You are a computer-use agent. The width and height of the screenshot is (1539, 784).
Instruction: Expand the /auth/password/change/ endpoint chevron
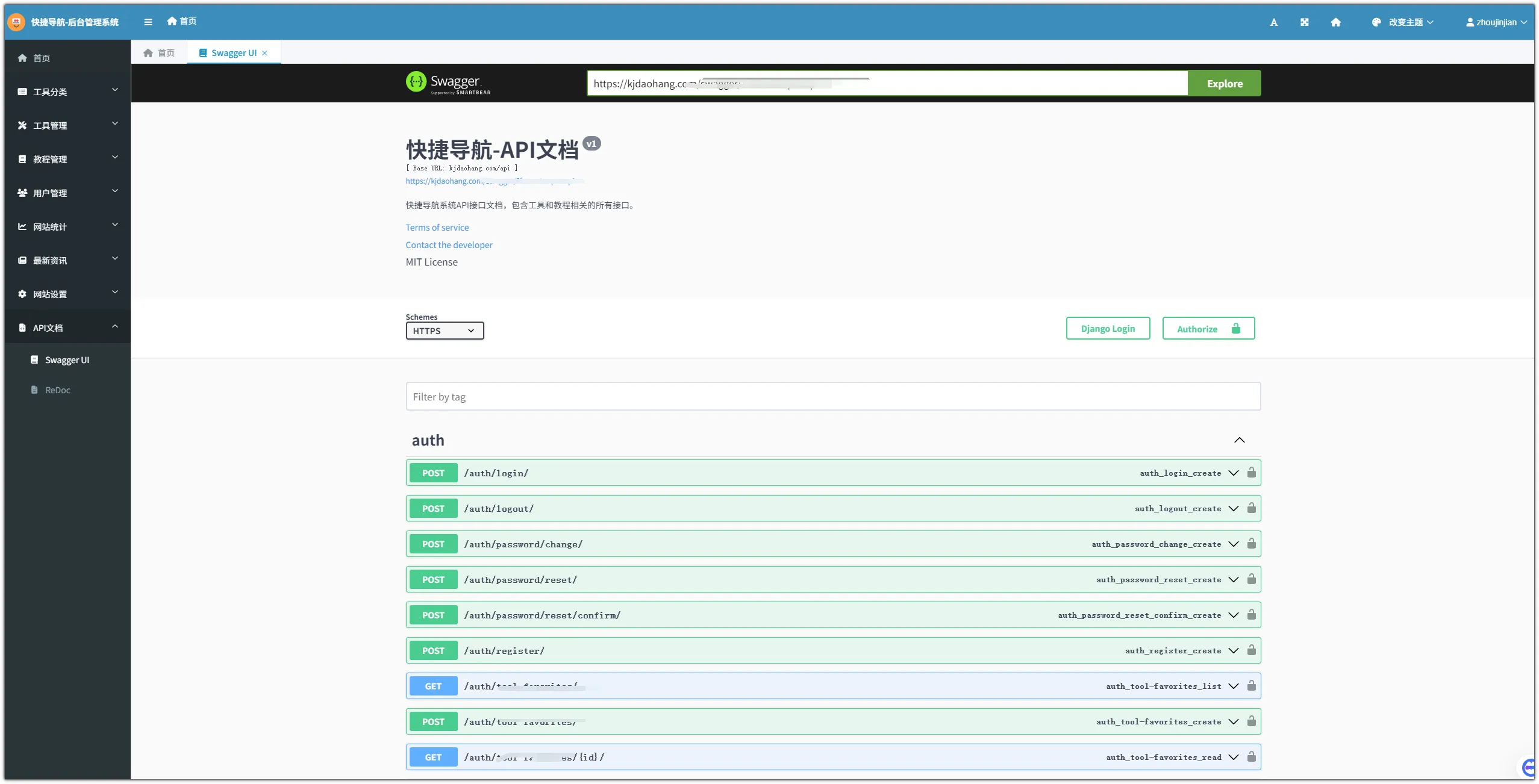coord(1233,544)
